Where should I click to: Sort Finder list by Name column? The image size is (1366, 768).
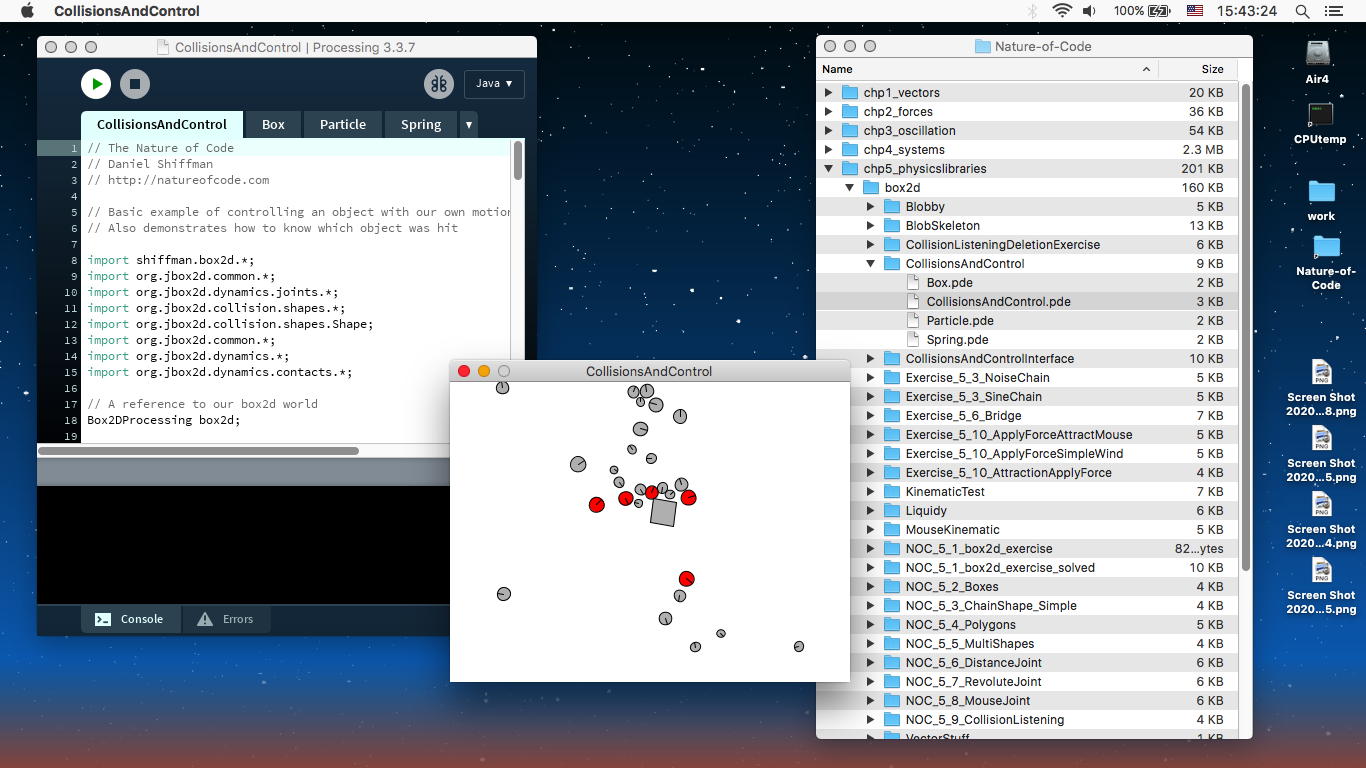coord(987,69)
